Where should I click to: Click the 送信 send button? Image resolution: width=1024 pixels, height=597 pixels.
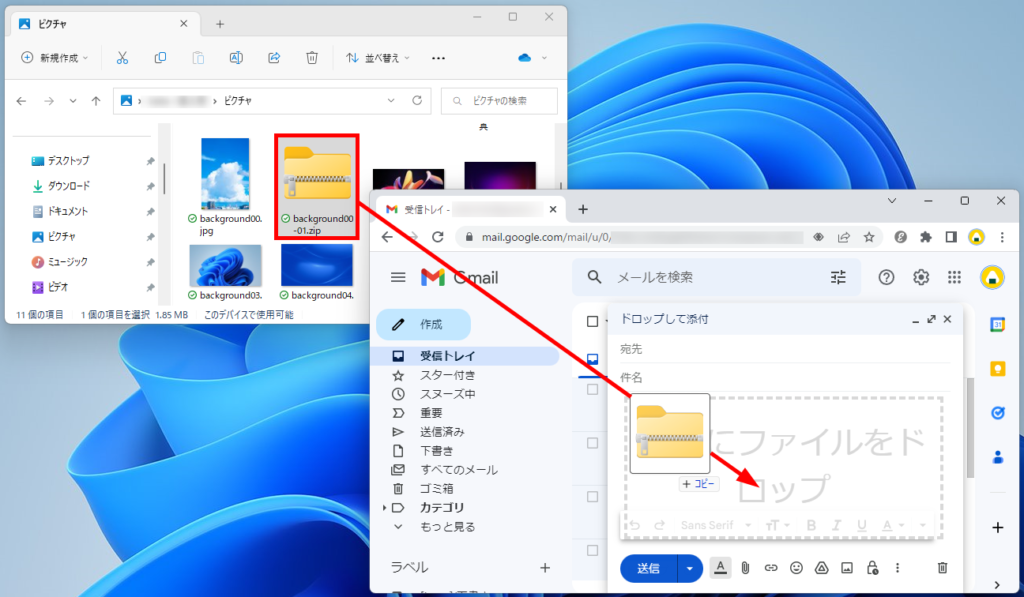click(x=648, y=568)
